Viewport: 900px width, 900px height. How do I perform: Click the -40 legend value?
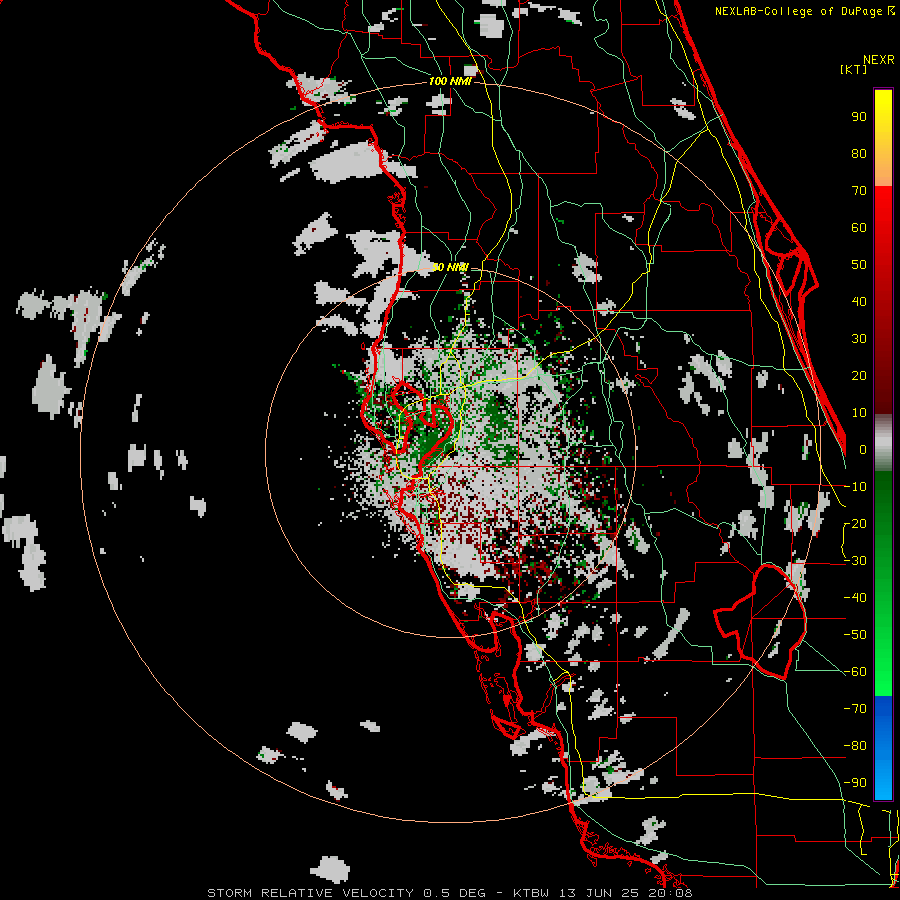coord(855,598)
